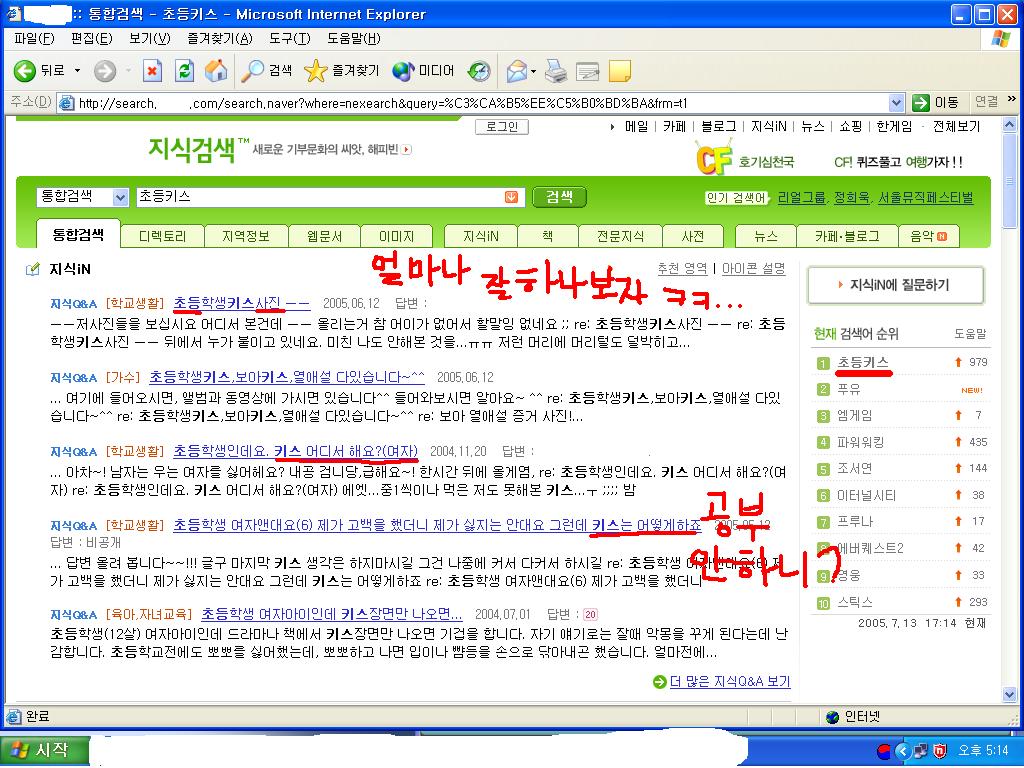Click the green 검색 search button
Image resolution: width=1024 pixels, height=768 pixels.
coord(560,197)
